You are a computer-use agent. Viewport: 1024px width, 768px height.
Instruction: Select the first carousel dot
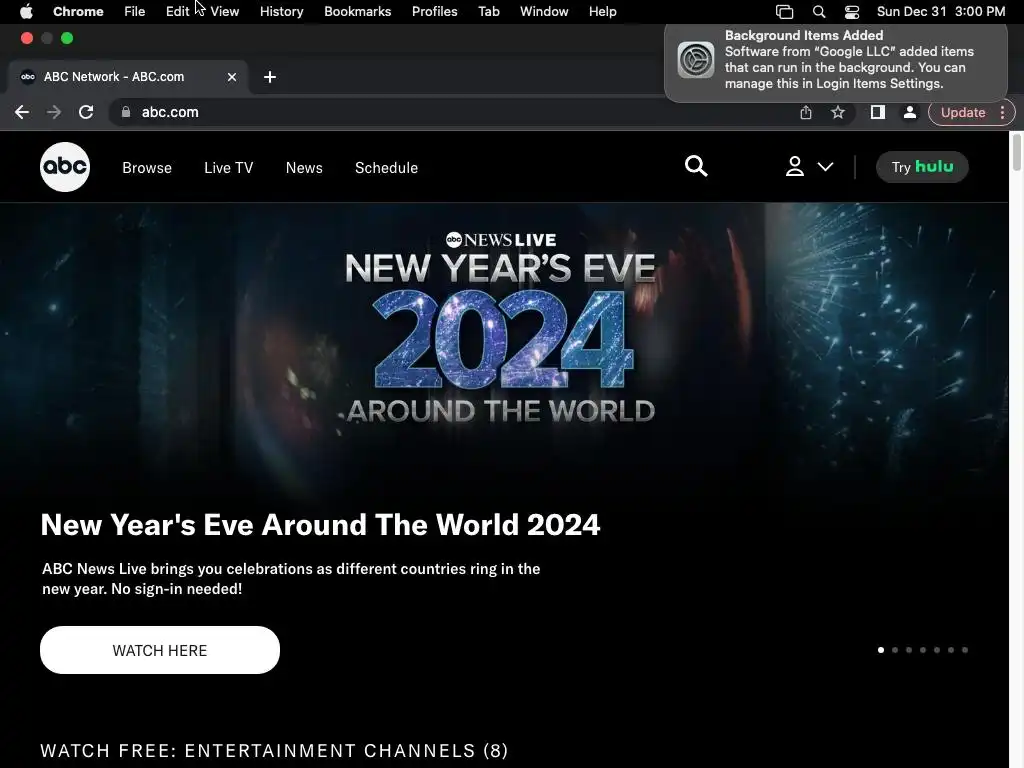coord(881,650)
